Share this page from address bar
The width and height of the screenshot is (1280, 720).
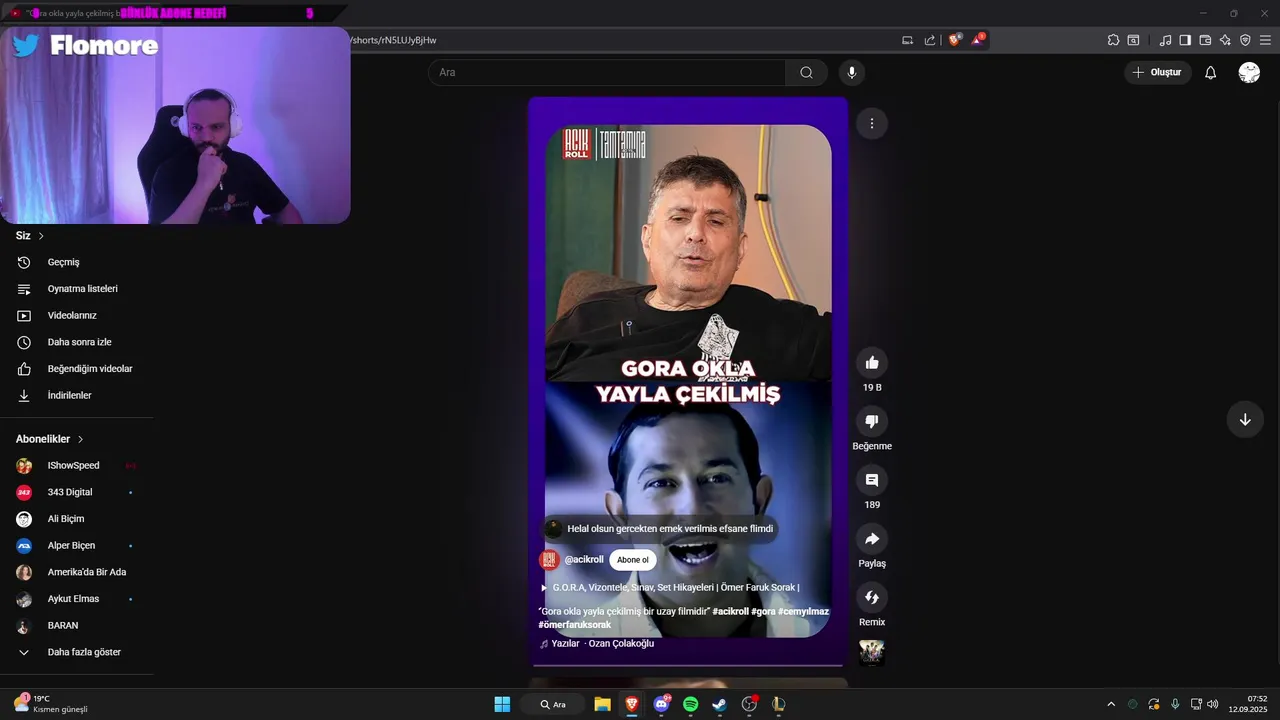(x=930, y=40)
